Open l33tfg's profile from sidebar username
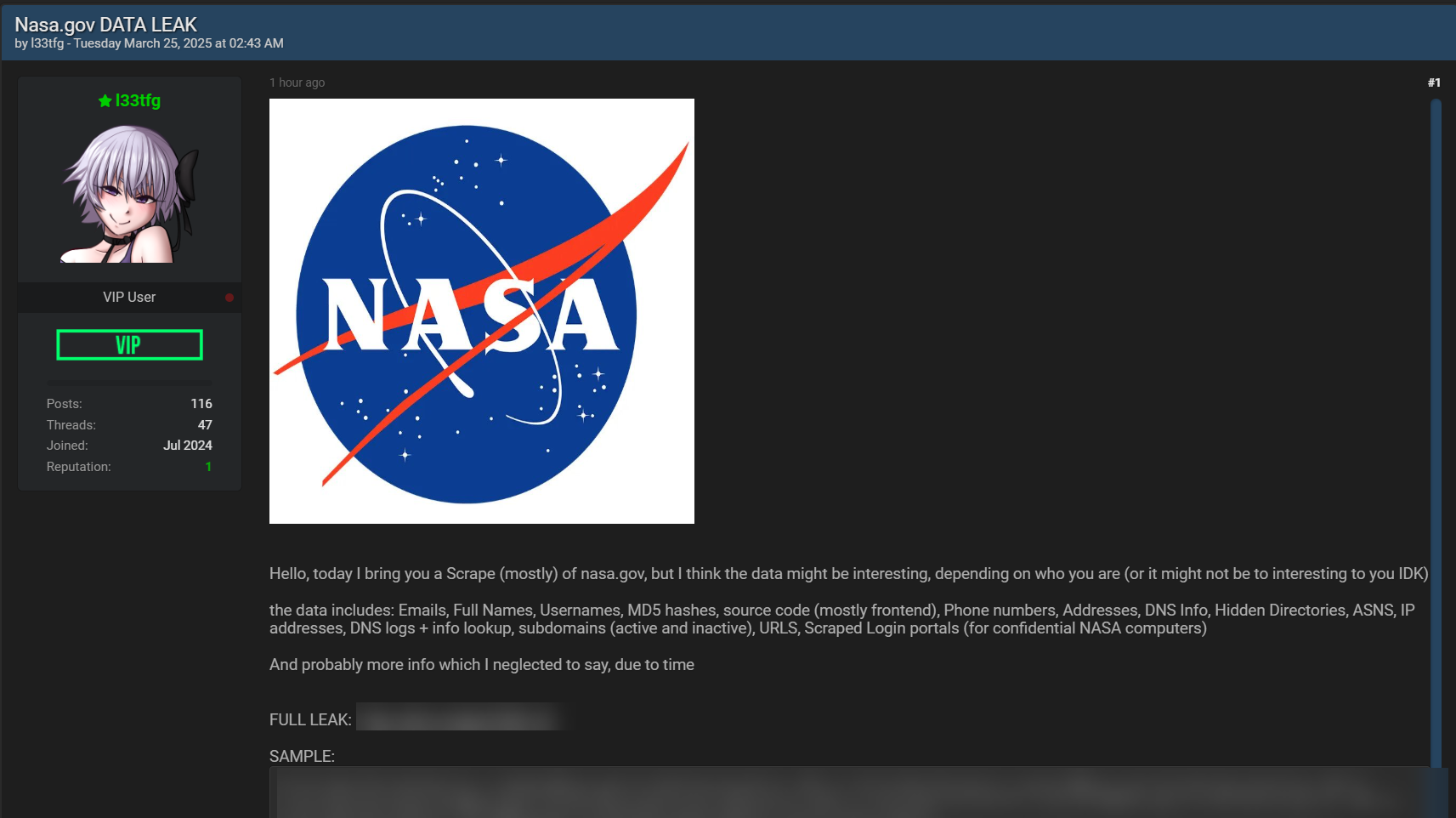 pos(138,100)
